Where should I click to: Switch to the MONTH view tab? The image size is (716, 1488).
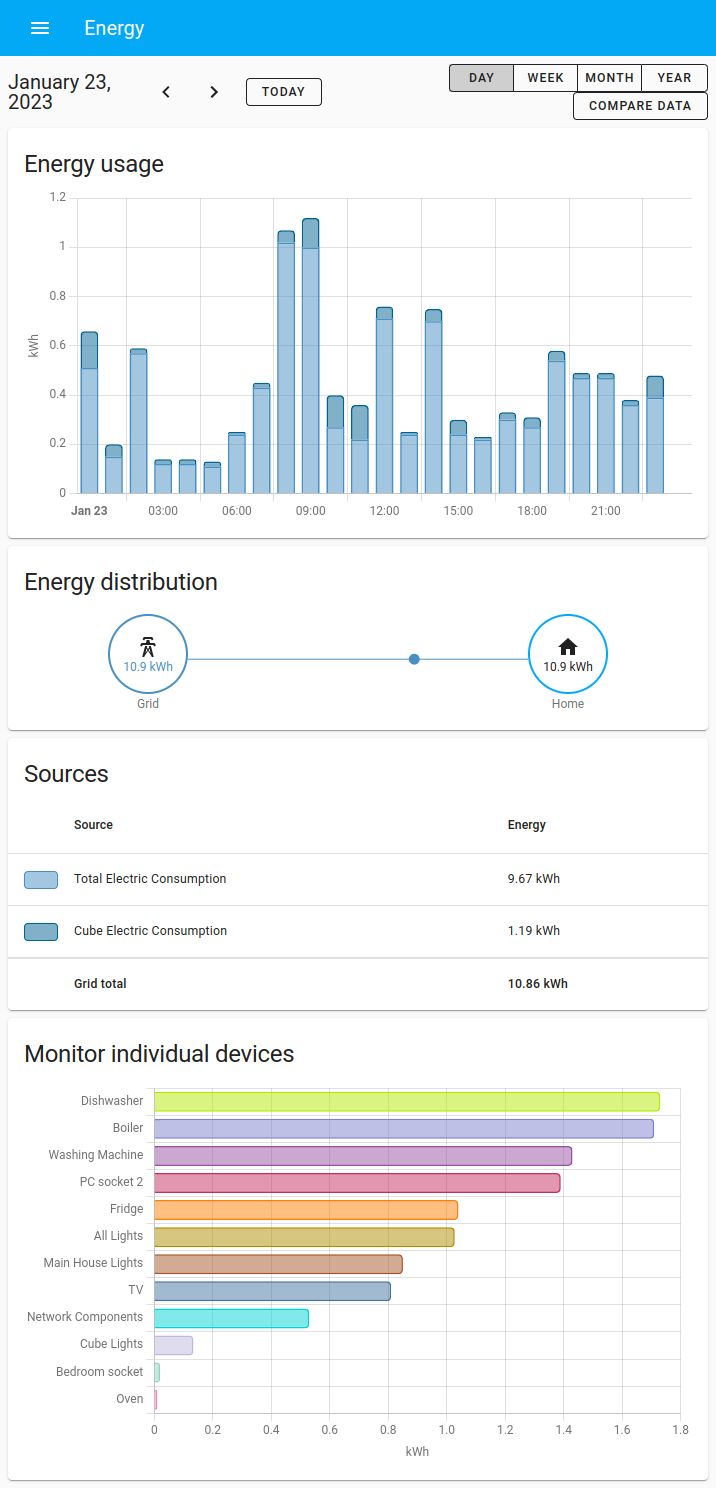click(609, 77)
